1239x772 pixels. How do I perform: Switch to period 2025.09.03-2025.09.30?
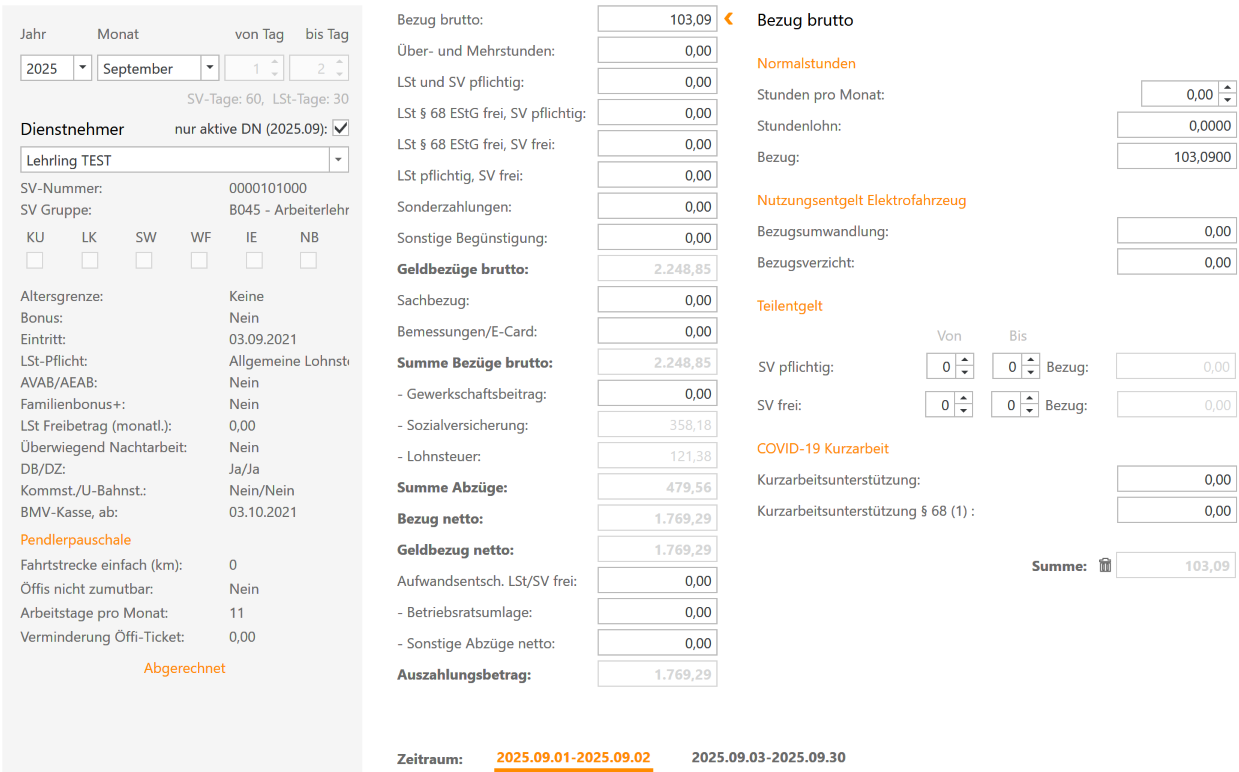coord(768,757)
